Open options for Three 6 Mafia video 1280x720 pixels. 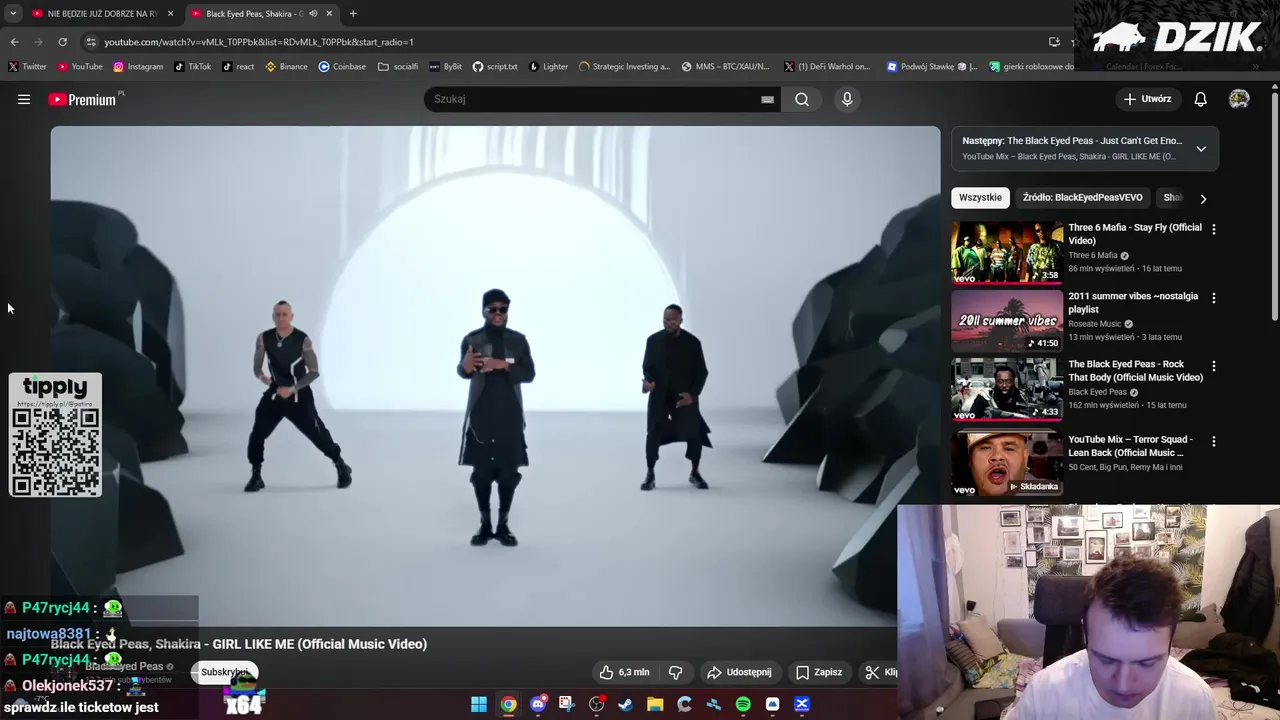pyautogui.click(x=1214, y=229)
